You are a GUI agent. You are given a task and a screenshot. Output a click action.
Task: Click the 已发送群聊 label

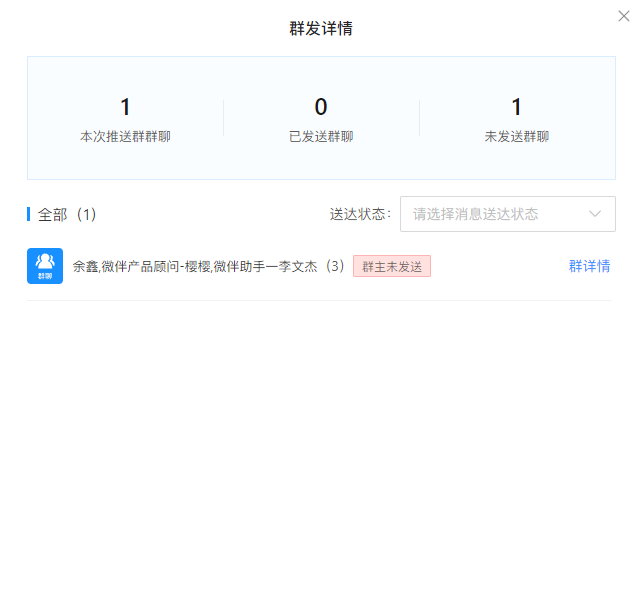[321, 137]
